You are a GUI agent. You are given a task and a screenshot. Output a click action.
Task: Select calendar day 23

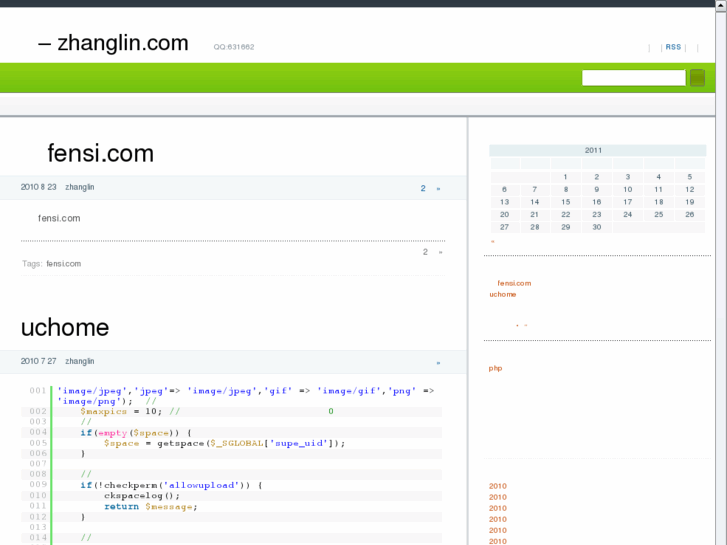click(597, 214)
